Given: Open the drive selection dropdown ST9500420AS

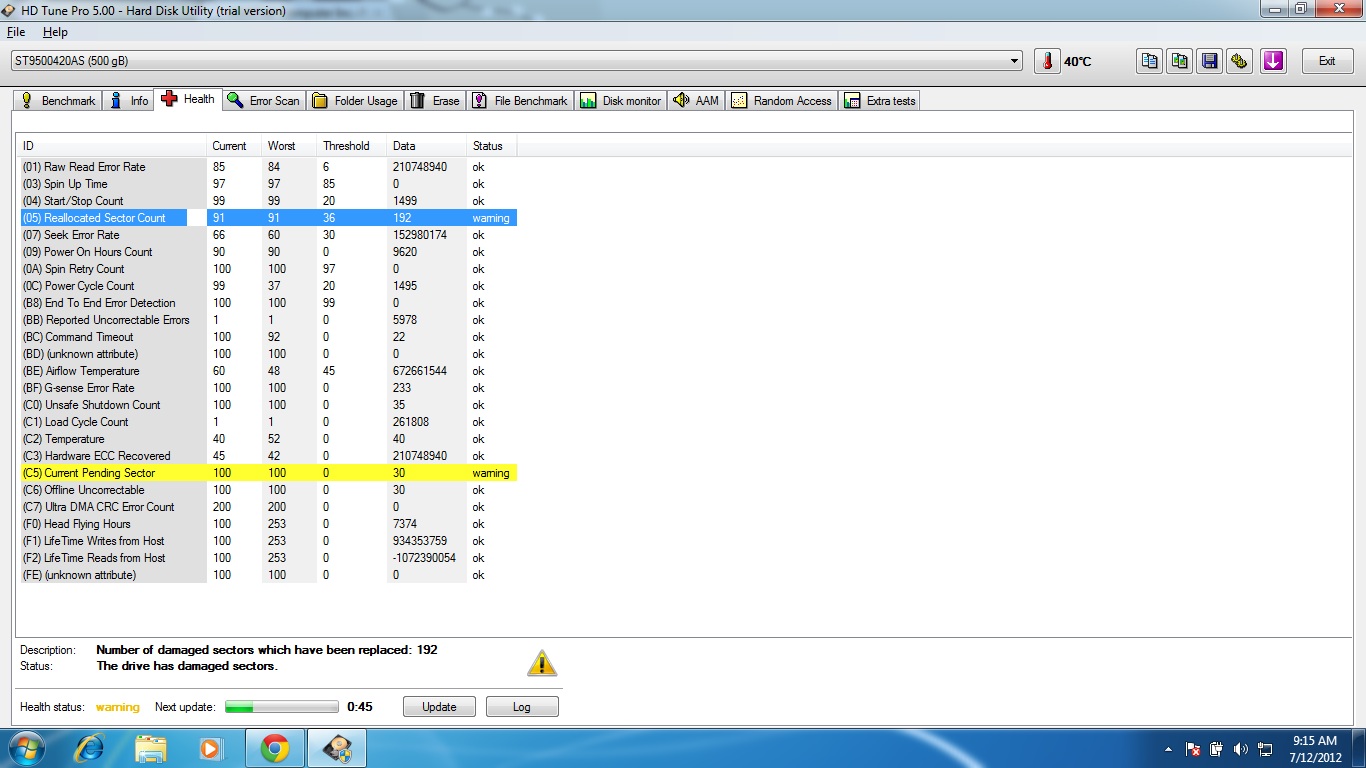Looking at the screenshot, I should click(516, 61).
